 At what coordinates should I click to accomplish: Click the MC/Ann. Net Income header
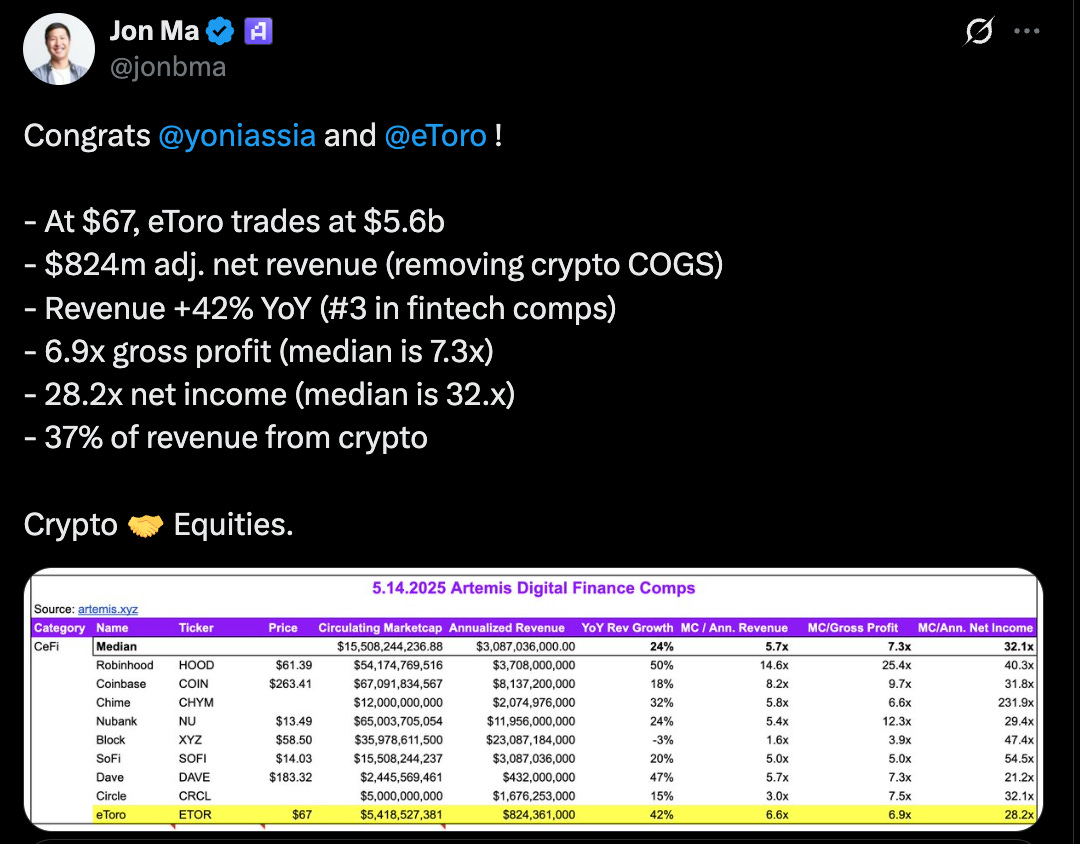pyautogui.click(x=975, y=628)
